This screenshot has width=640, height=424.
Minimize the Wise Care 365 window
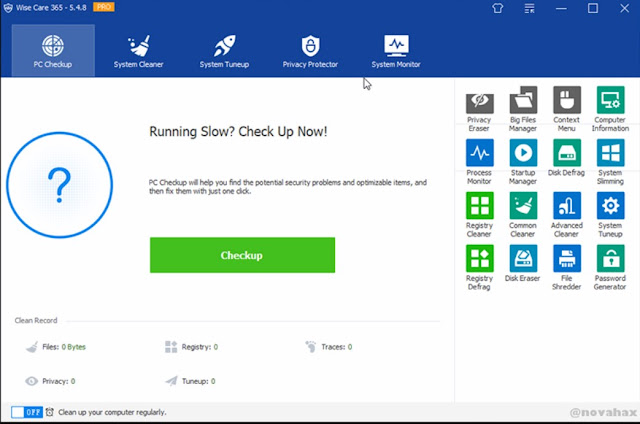561,8
